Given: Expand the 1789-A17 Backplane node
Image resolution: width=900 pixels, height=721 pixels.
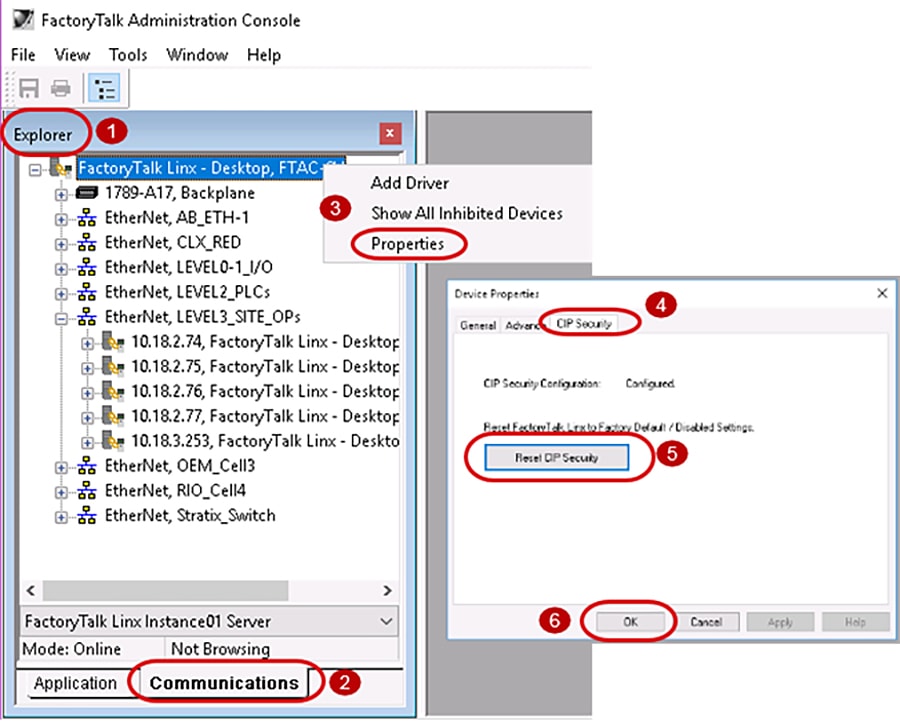Looking at the screenshot, I should (x=61, y=195).
